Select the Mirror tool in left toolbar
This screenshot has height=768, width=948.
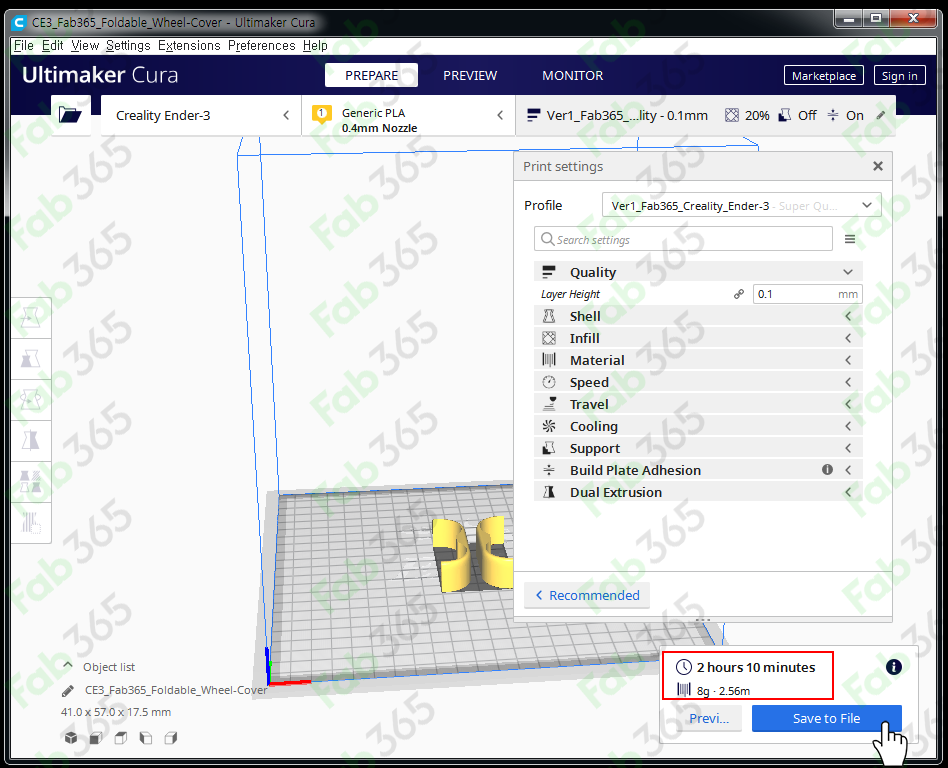tap(30, 440)
